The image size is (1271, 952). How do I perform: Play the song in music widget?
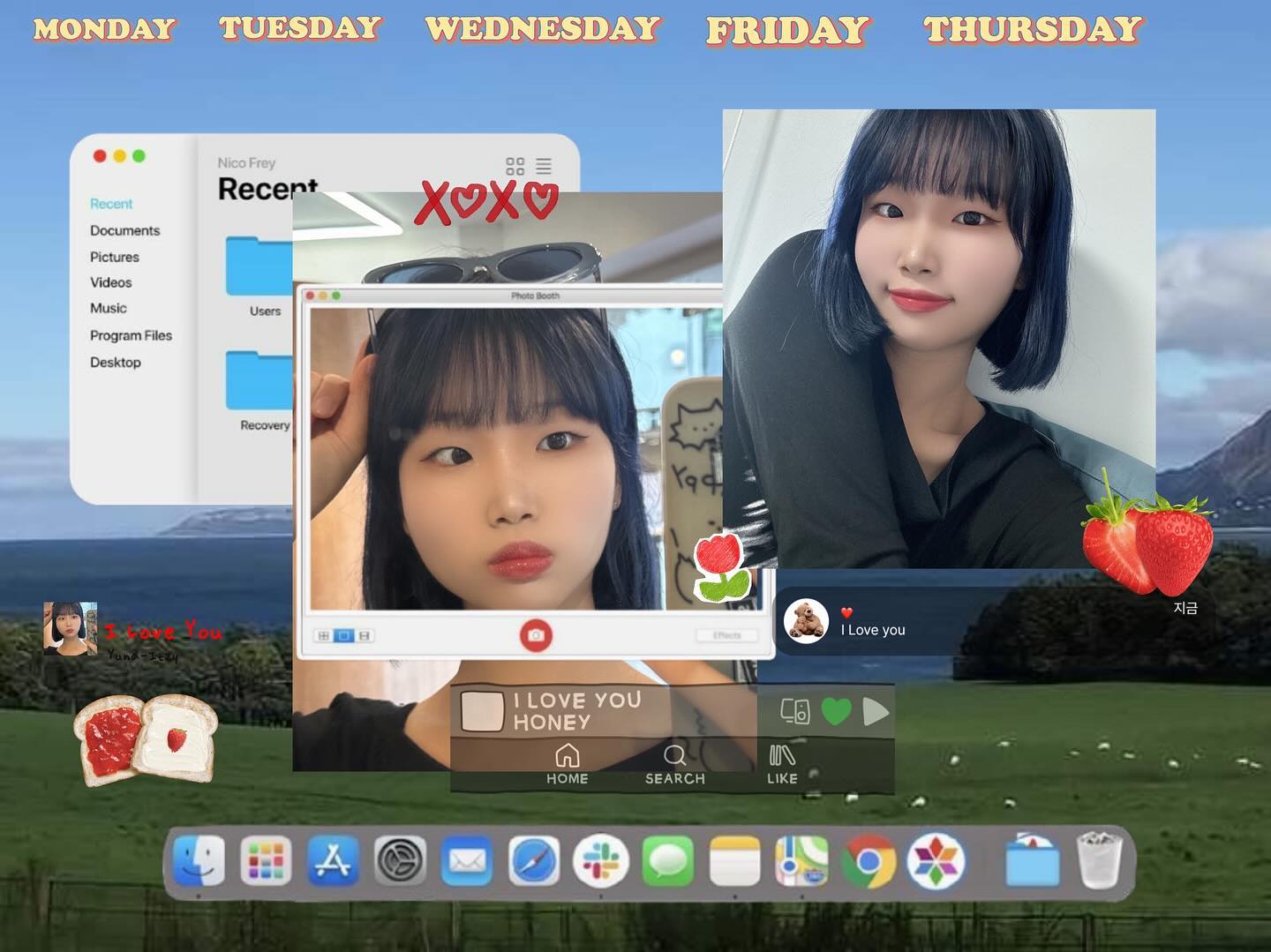[x=876, y=711]
